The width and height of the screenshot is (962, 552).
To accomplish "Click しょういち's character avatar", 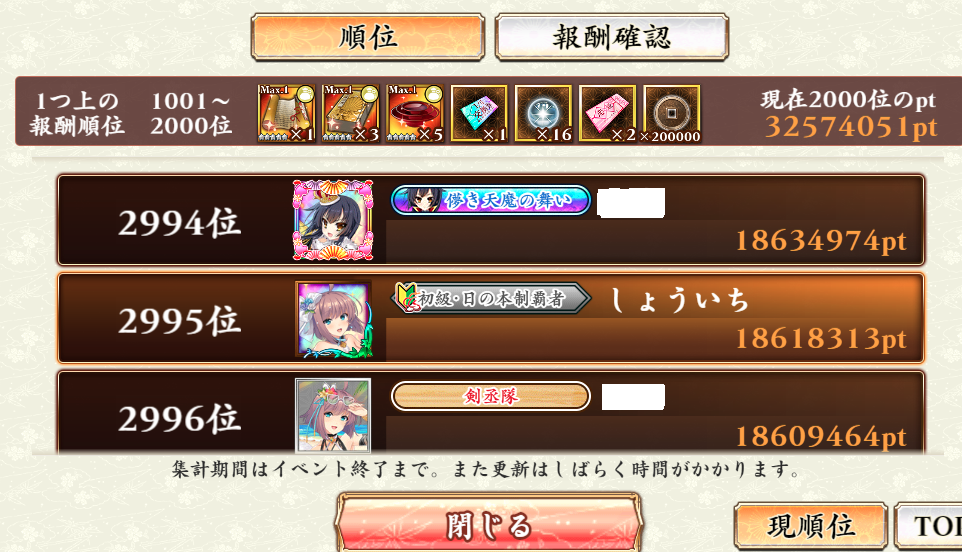I will (x=333, y=318).
